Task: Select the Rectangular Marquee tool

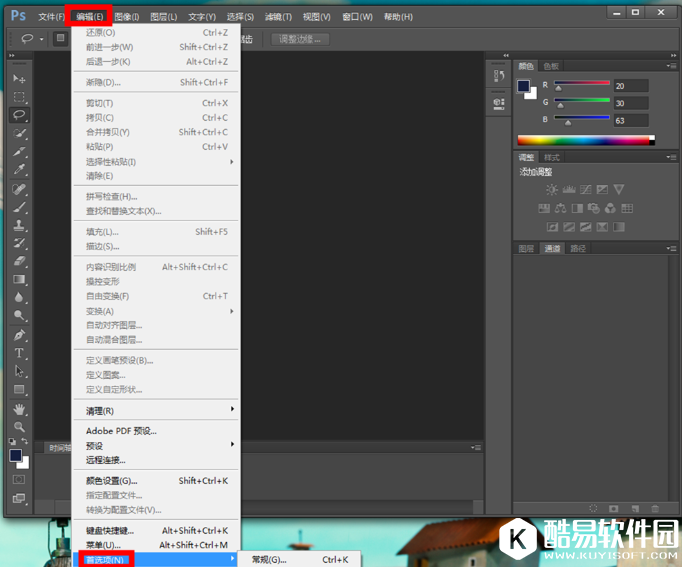Action: [x=19, y=97]
